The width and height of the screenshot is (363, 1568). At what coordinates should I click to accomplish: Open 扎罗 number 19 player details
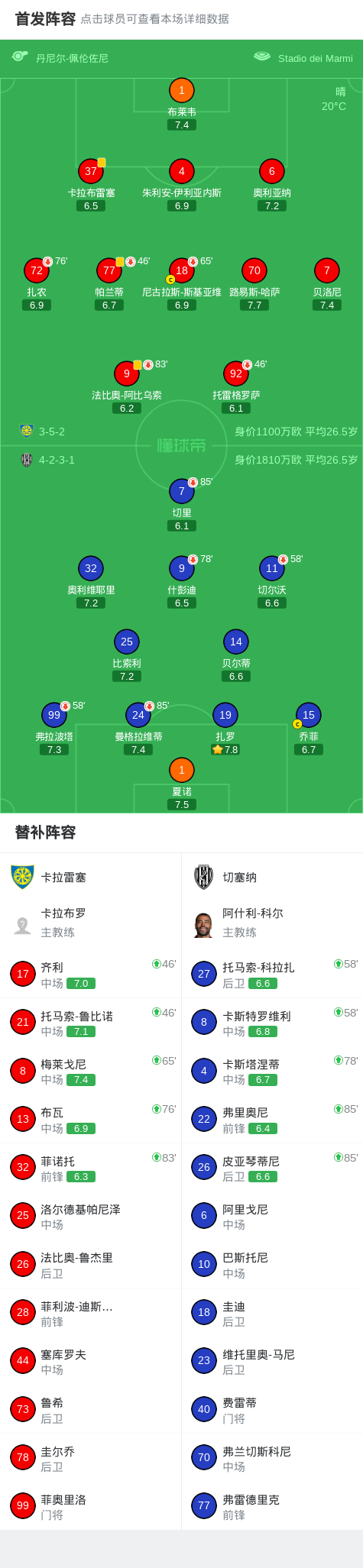click(225, 715)
